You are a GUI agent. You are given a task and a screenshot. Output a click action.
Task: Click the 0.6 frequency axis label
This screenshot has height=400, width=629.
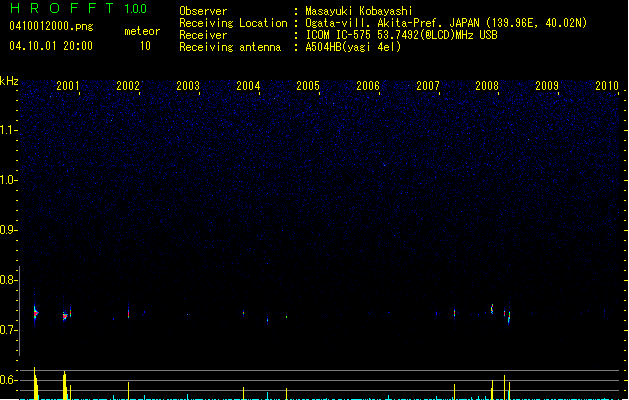click(8, 380)
